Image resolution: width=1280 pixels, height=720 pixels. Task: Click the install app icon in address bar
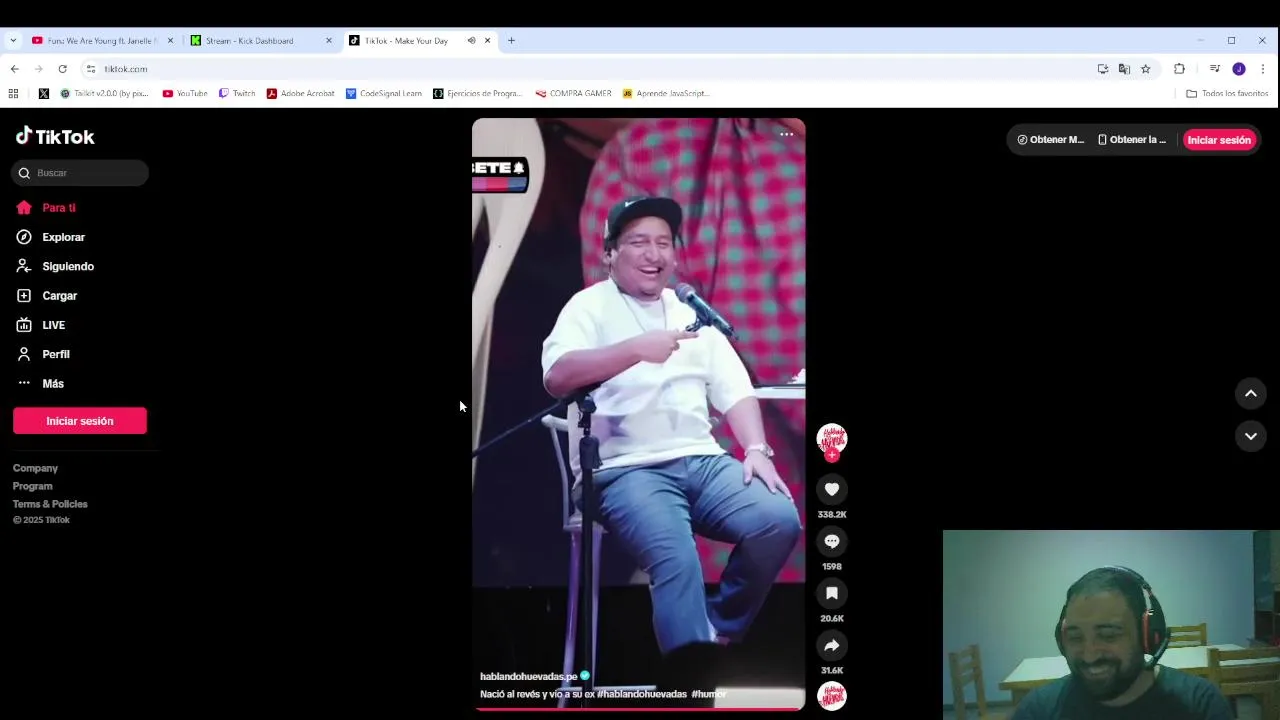pyautogui.click(x=1102, y=69)
